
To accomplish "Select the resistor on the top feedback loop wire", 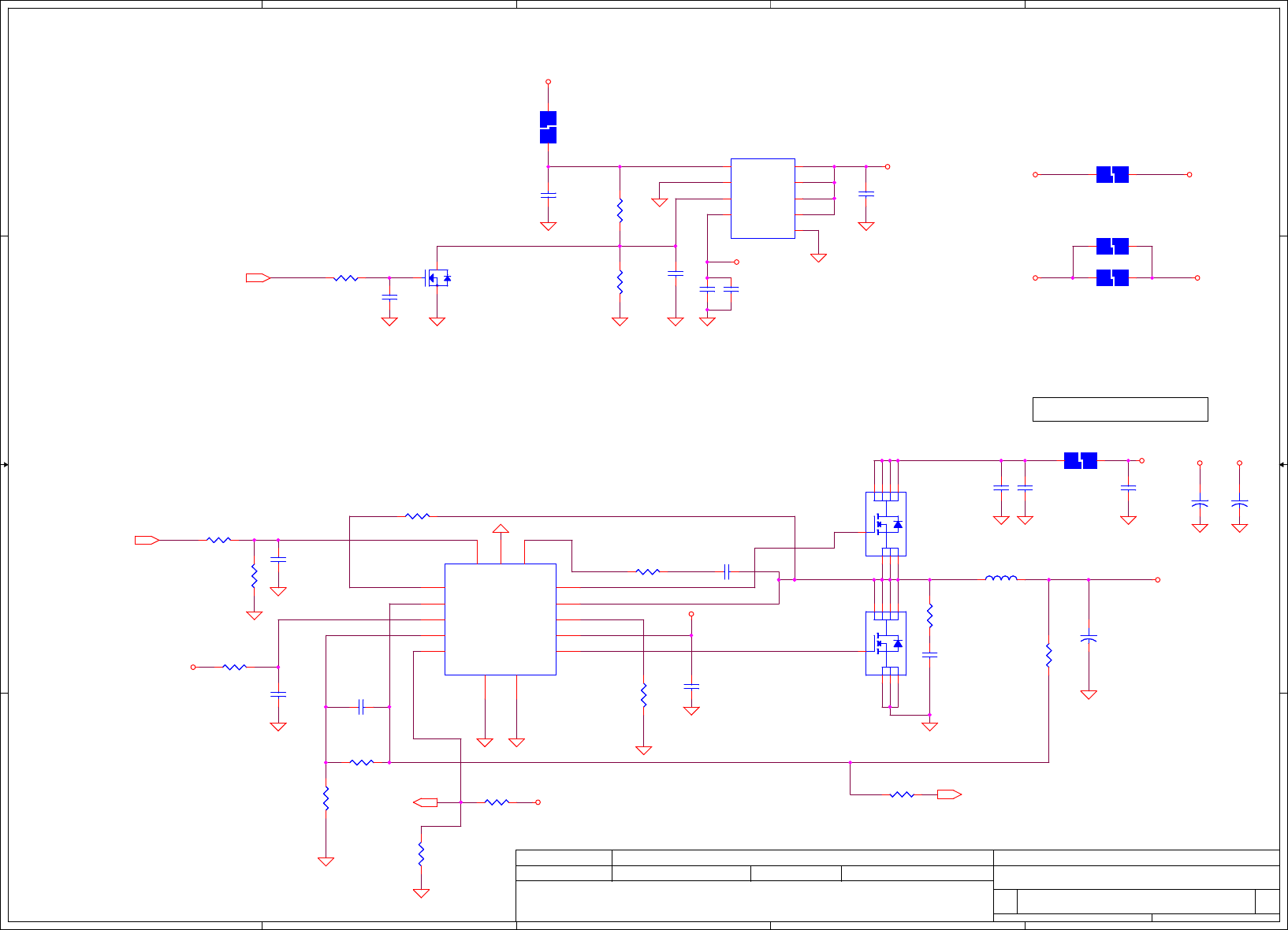I will pos(417,516).
